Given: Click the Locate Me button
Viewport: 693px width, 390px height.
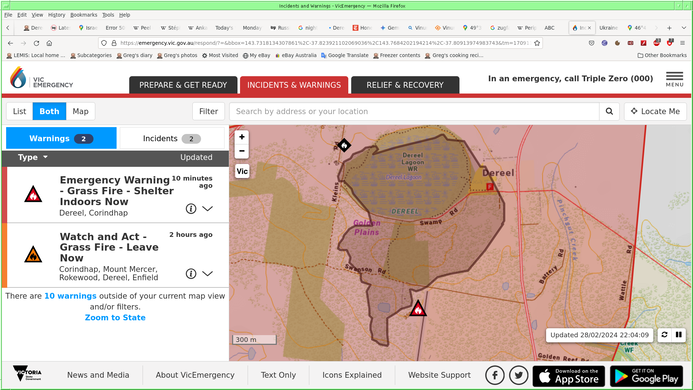Looking at the screenshot, I should 655,111.
